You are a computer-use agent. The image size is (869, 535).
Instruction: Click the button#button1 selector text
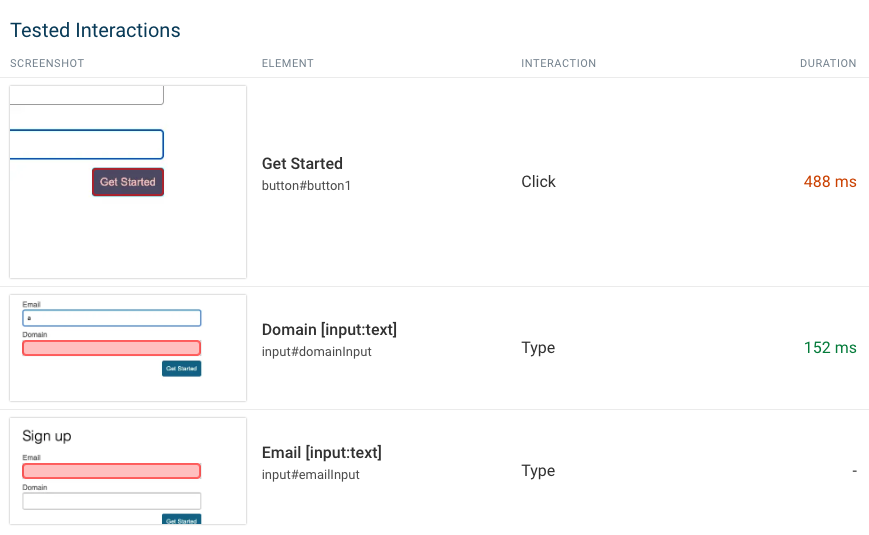point(306,186)
